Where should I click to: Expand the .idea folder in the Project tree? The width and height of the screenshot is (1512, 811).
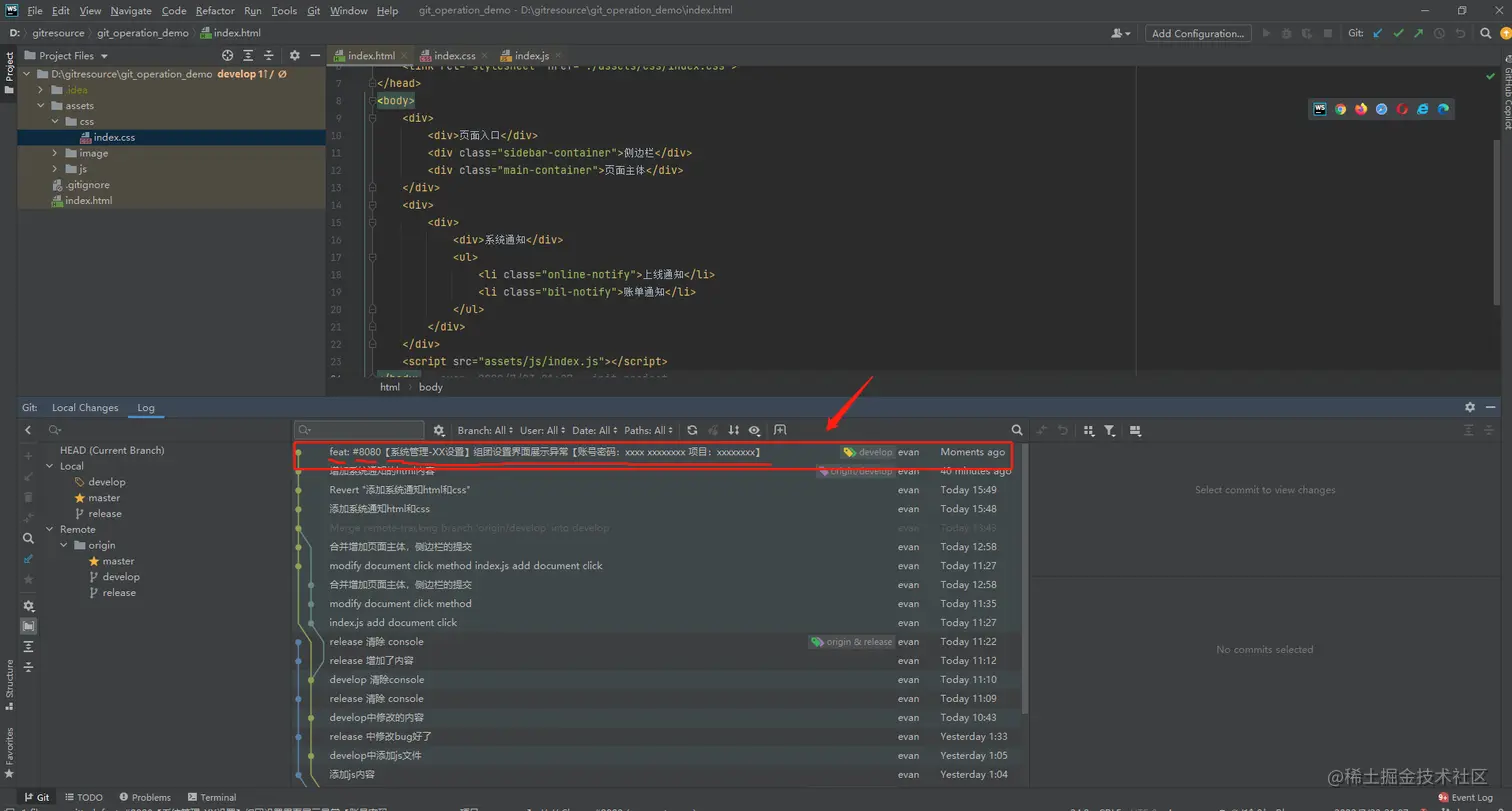pyautogui.click(x=40, y=89)
